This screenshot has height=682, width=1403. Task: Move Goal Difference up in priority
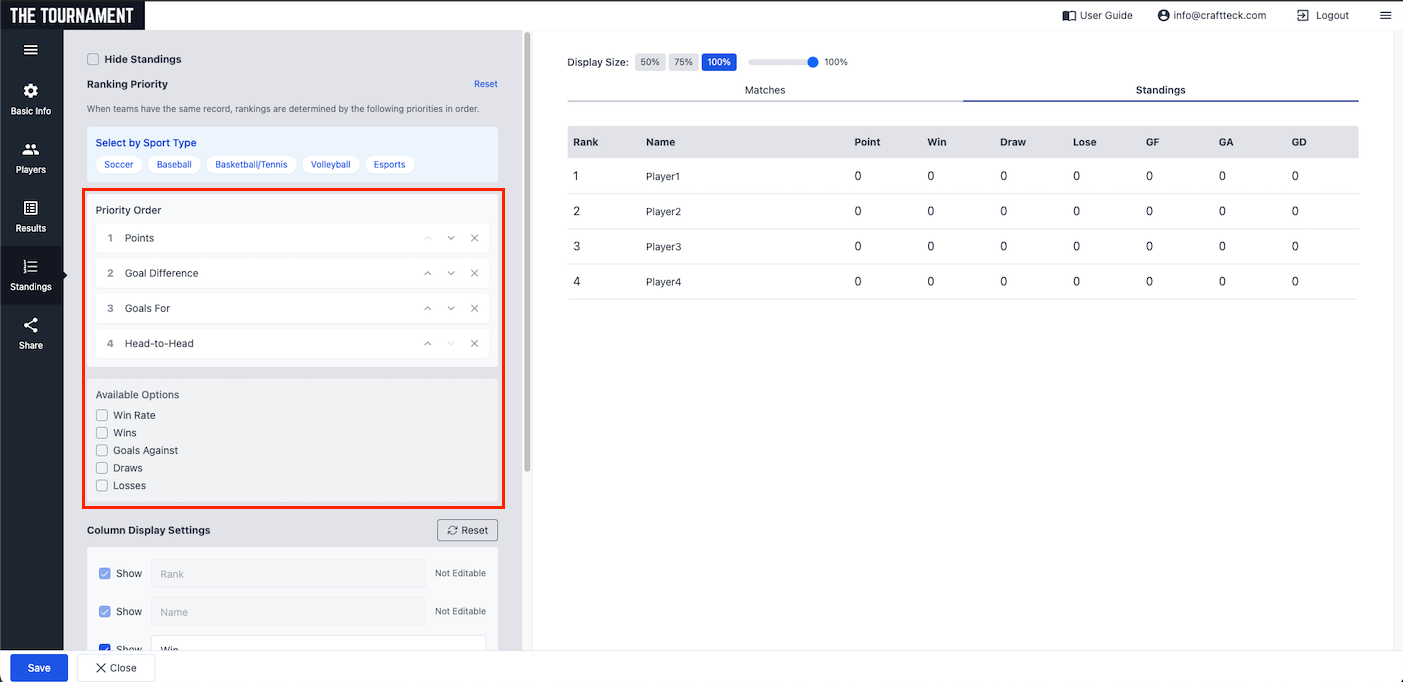point(427,273)
